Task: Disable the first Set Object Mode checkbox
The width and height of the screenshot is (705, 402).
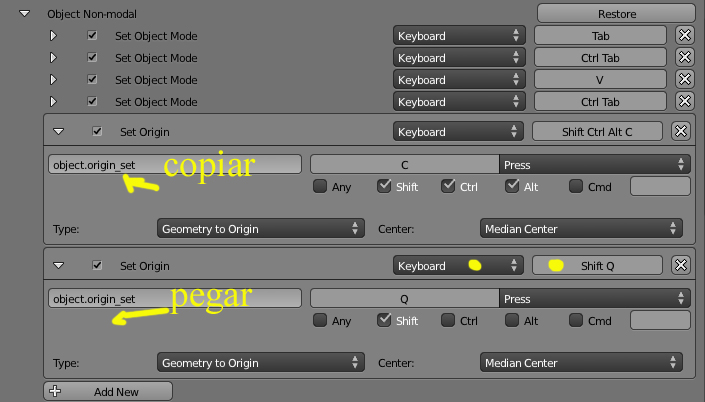Action: tap(93, 36)
